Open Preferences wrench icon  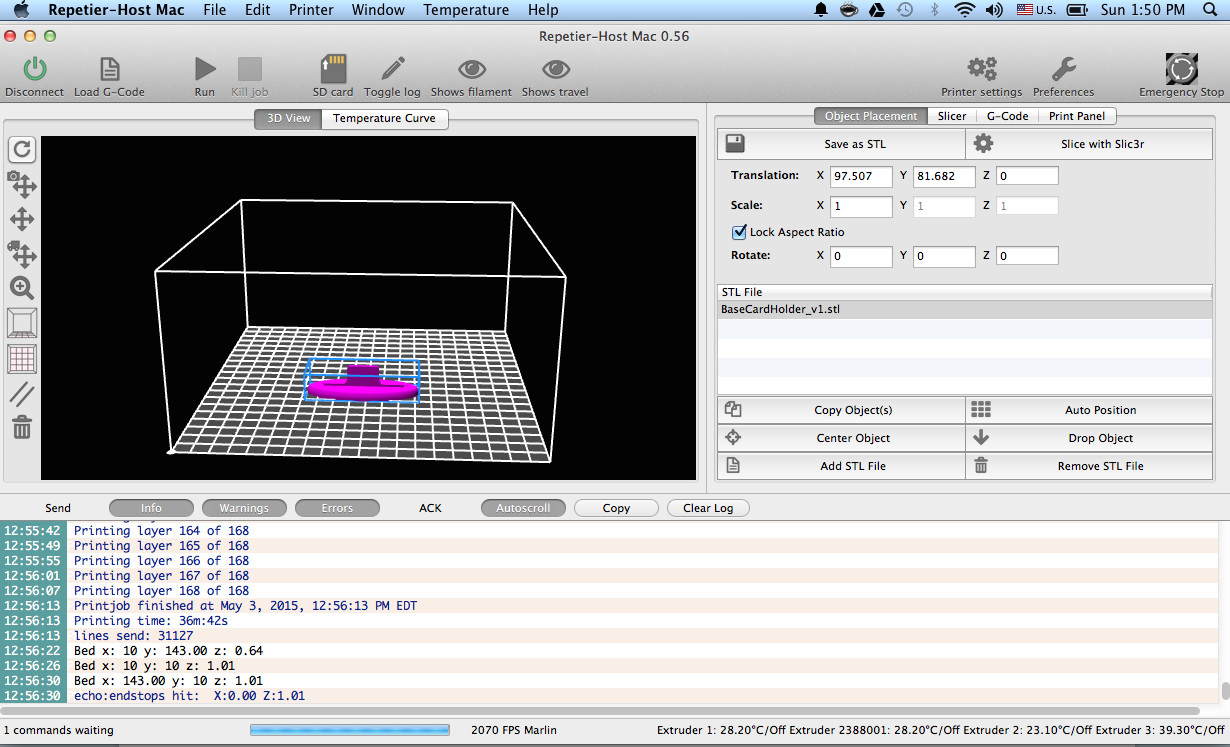[x=1063, y=68]
